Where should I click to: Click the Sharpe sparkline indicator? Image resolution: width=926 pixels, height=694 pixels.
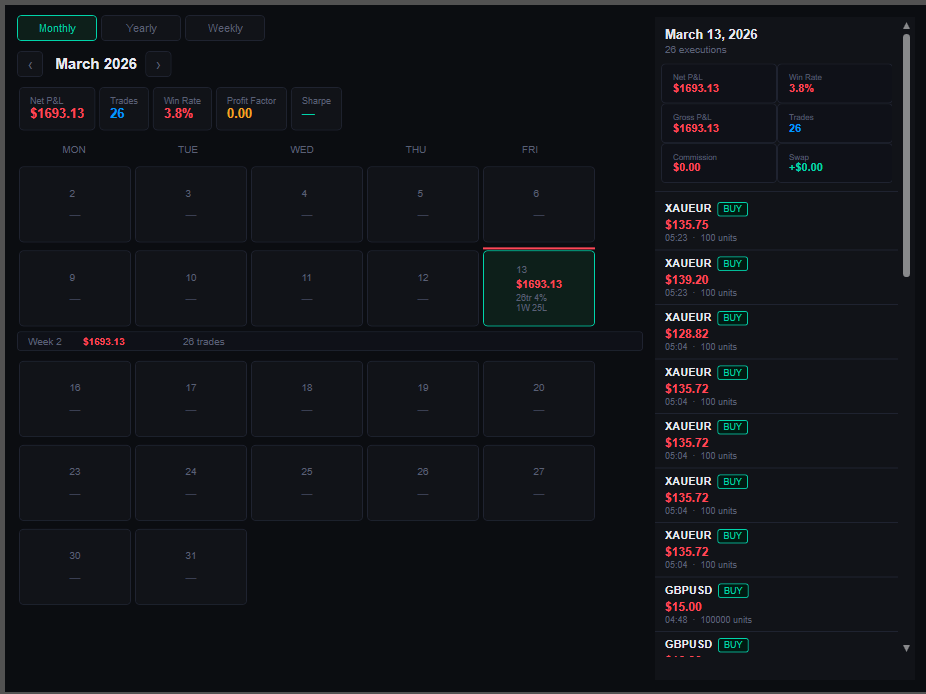click(x=316, y=108)
